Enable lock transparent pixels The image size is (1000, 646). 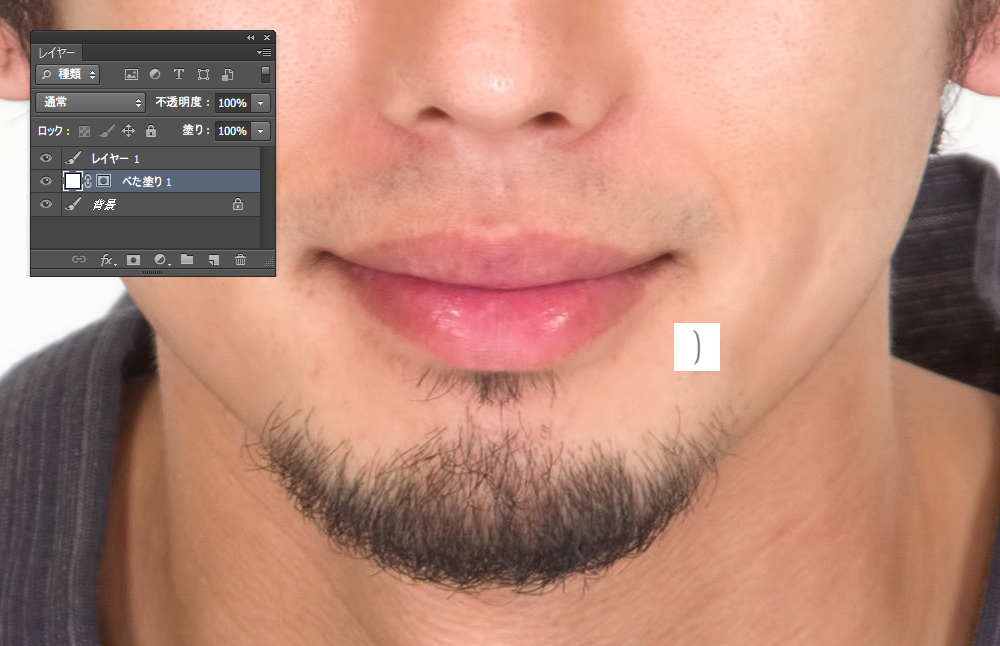pyautogui.click(x=84, y=131)
